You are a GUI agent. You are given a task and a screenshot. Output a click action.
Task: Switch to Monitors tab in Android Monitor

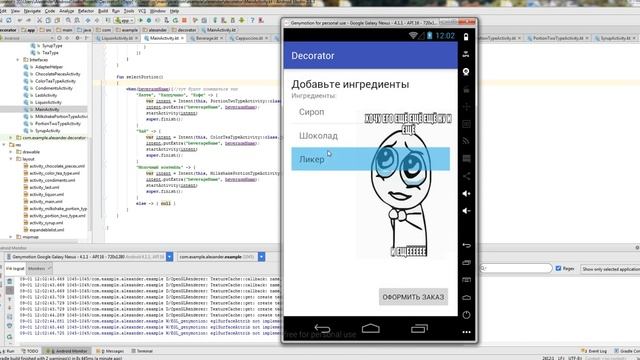coord(39,269)
